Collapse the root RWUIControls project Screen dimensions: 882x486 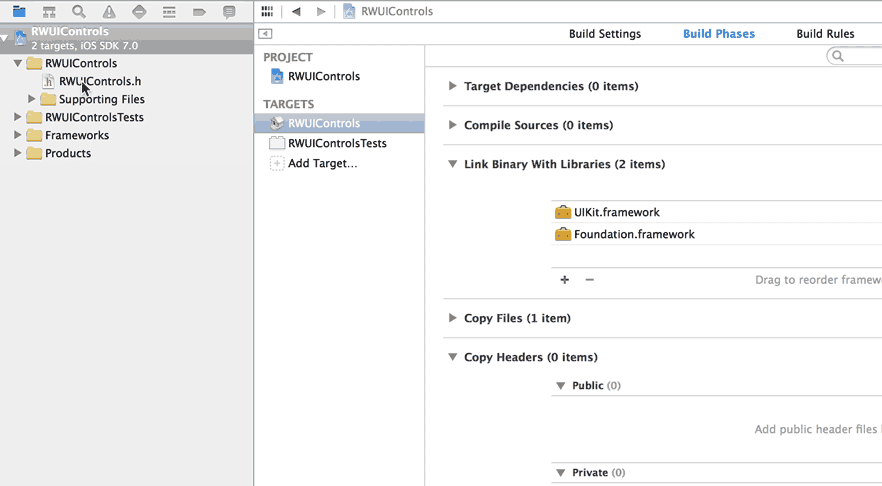pos(4,38)
